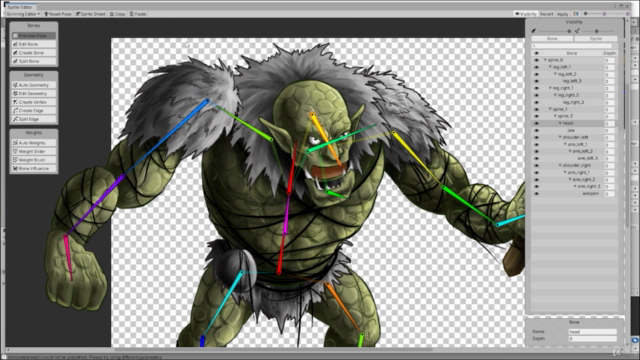Collapse the spine_2 node
640x360 pixels.
point(555,116)
